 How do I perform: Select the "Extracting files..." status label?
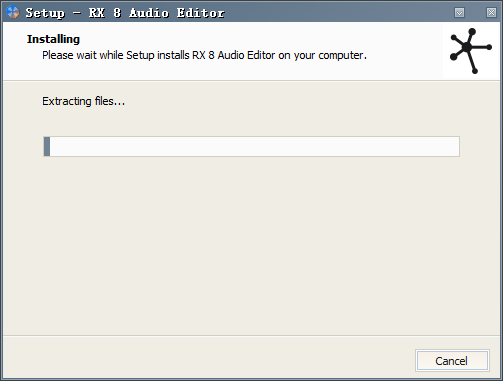[83, 101]
